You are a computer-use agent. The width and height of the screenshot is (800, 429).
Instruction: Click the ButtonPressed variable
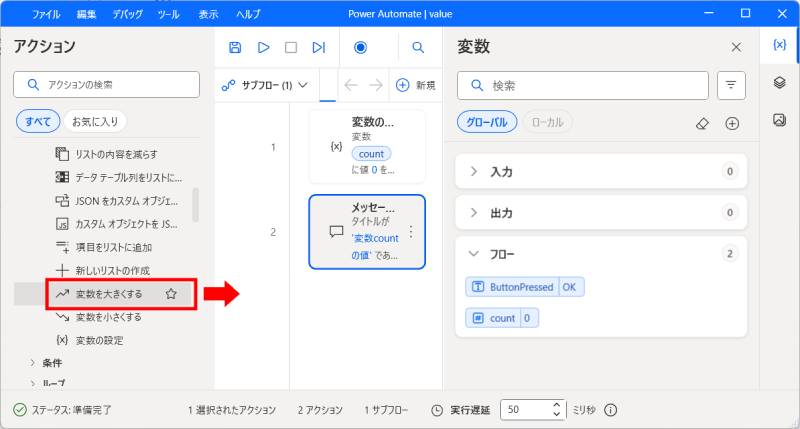point(524,287)
